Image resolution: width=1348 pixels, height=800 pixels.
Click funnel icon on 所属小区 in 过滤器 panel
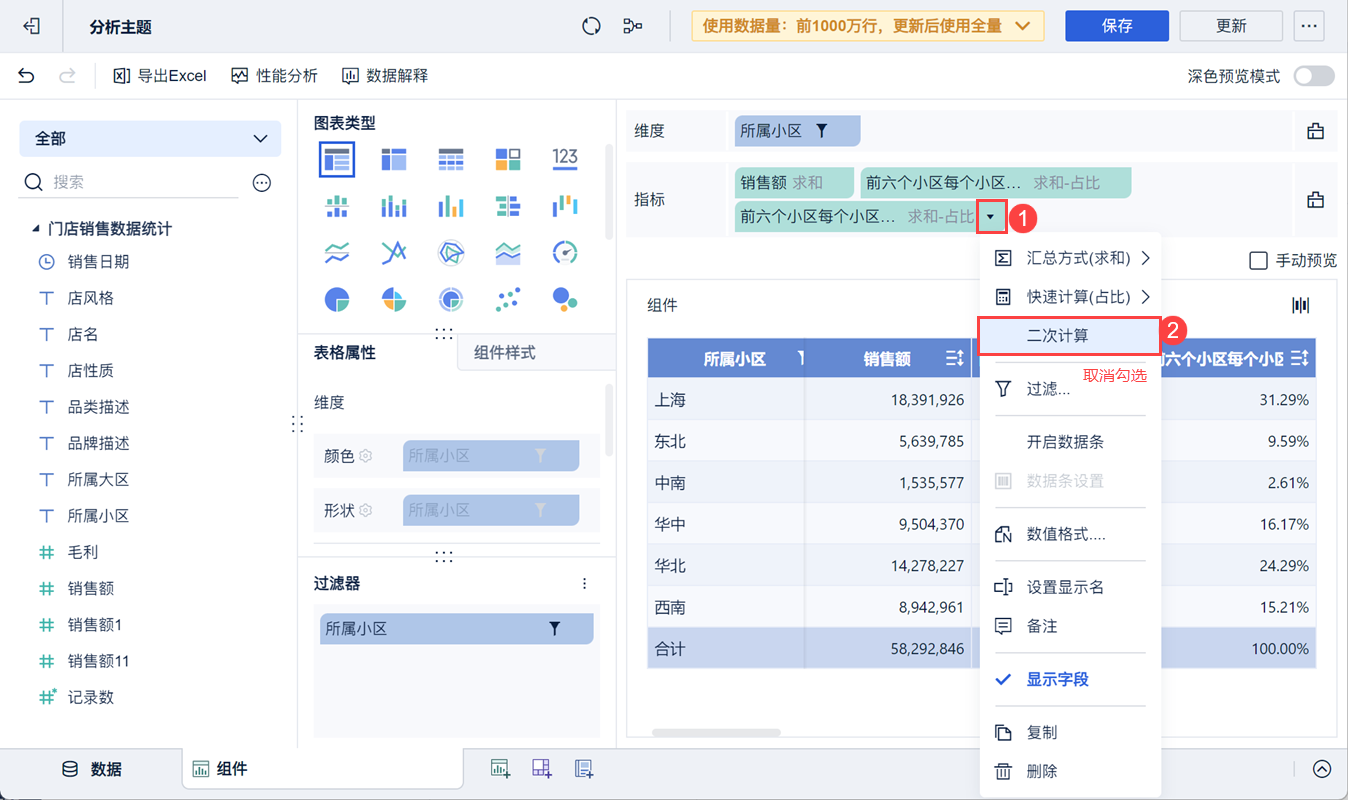pos(554,629)
